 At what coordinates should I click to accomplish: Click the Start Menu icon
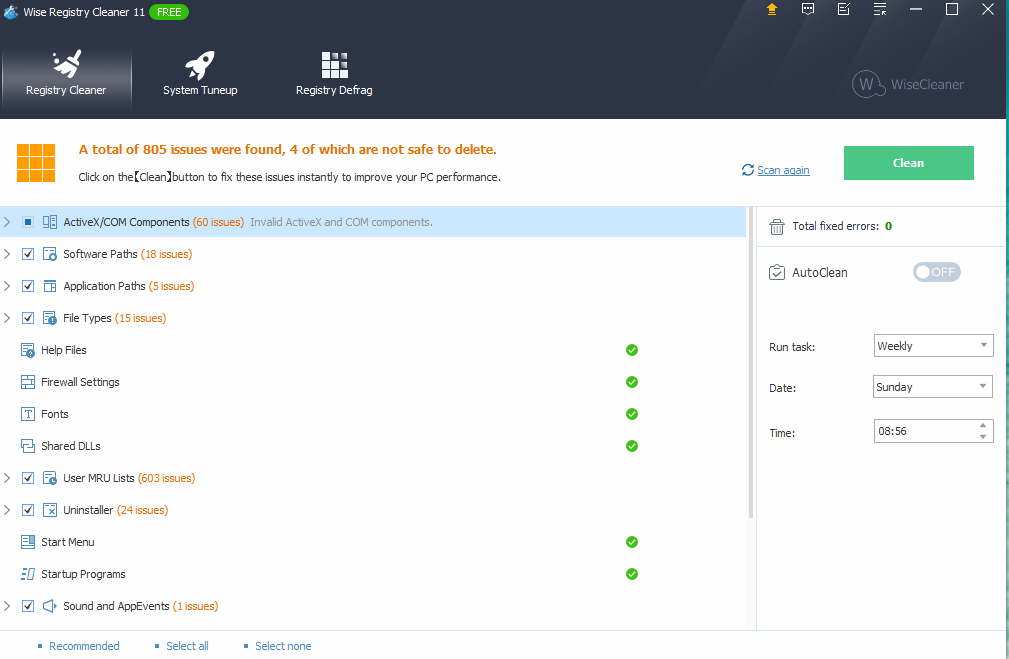click(28, 542)
